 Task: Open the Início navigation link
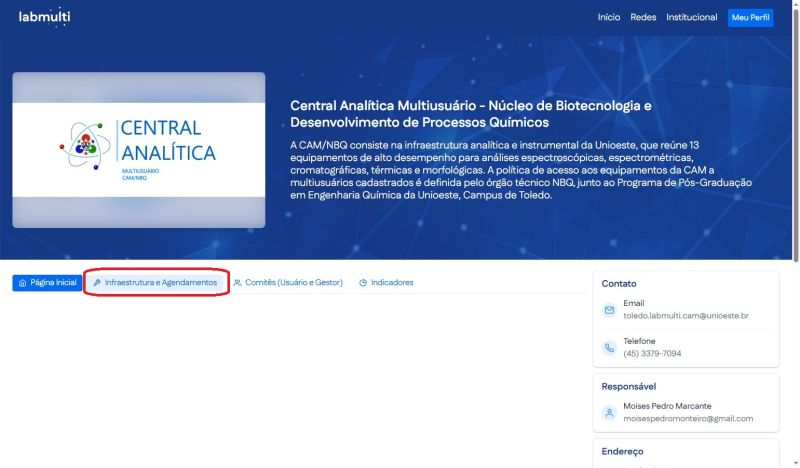(609, 17)
